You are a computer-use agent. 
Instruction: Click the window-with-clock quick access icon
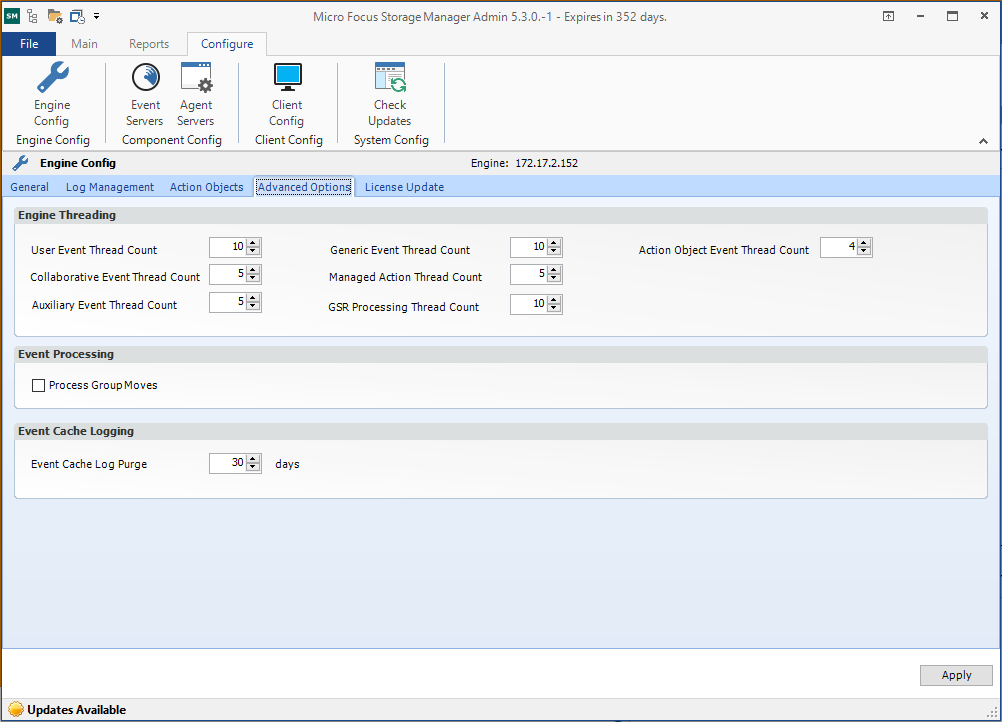point(77,17)
